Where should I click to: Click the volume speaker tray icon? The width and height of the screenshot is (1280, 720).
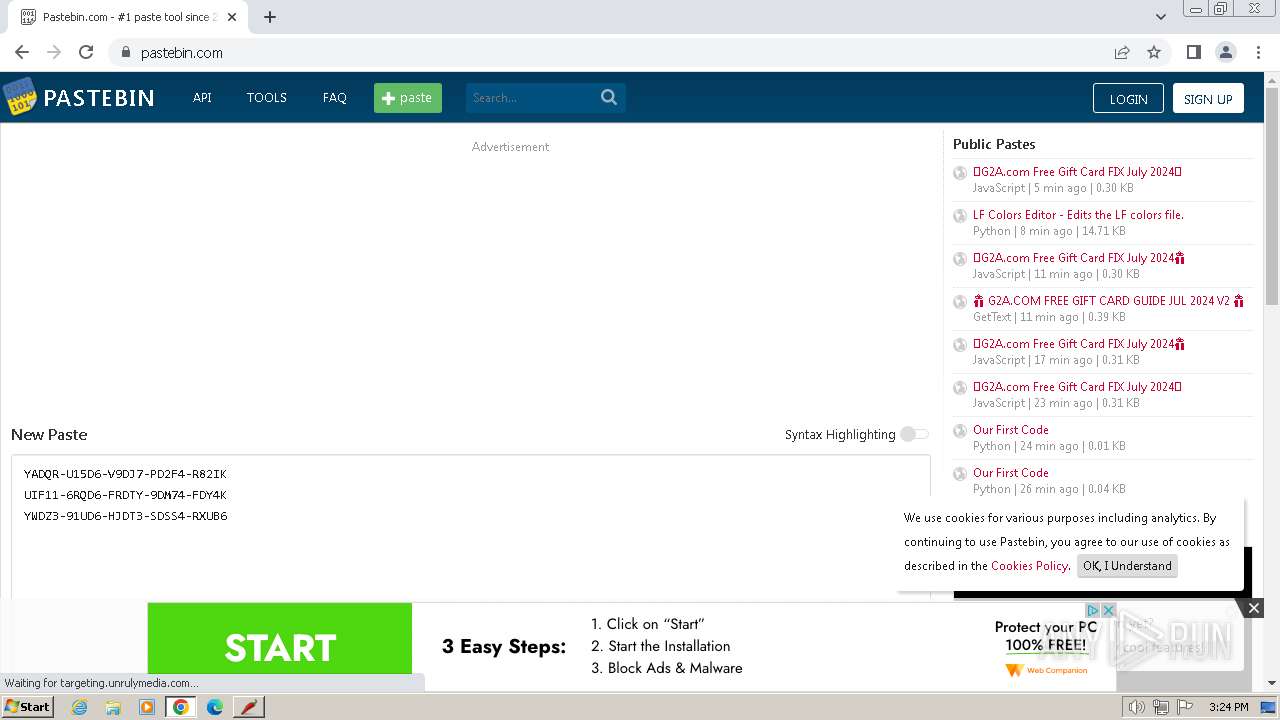pos(1136,707)
